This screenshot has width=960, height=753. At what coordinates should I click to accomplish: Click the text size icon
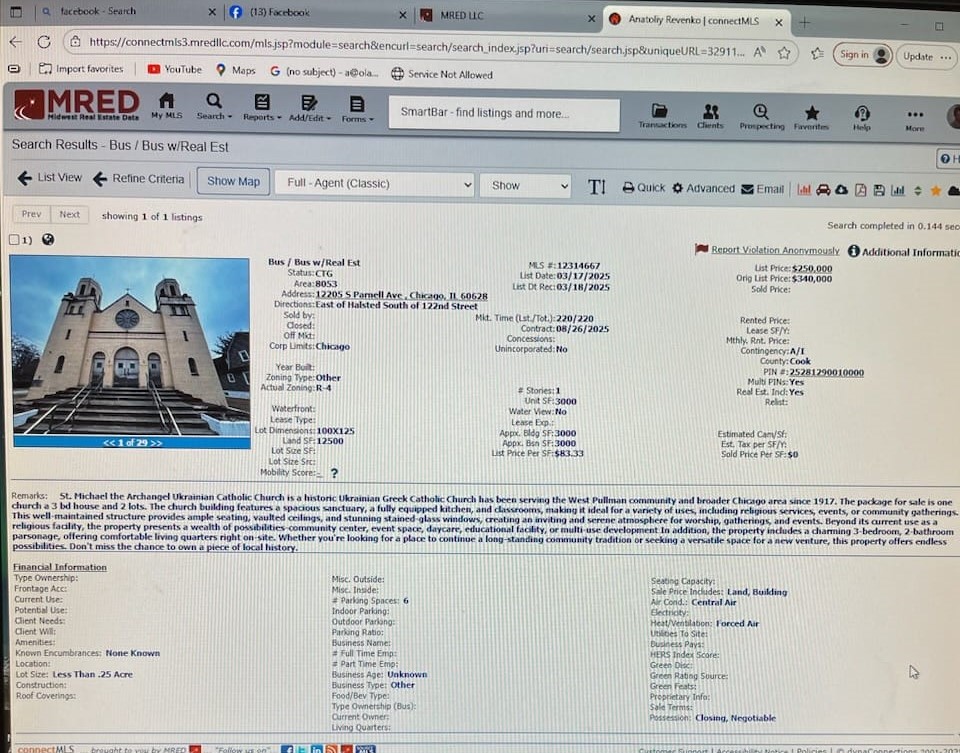click(x=597, y=187)
